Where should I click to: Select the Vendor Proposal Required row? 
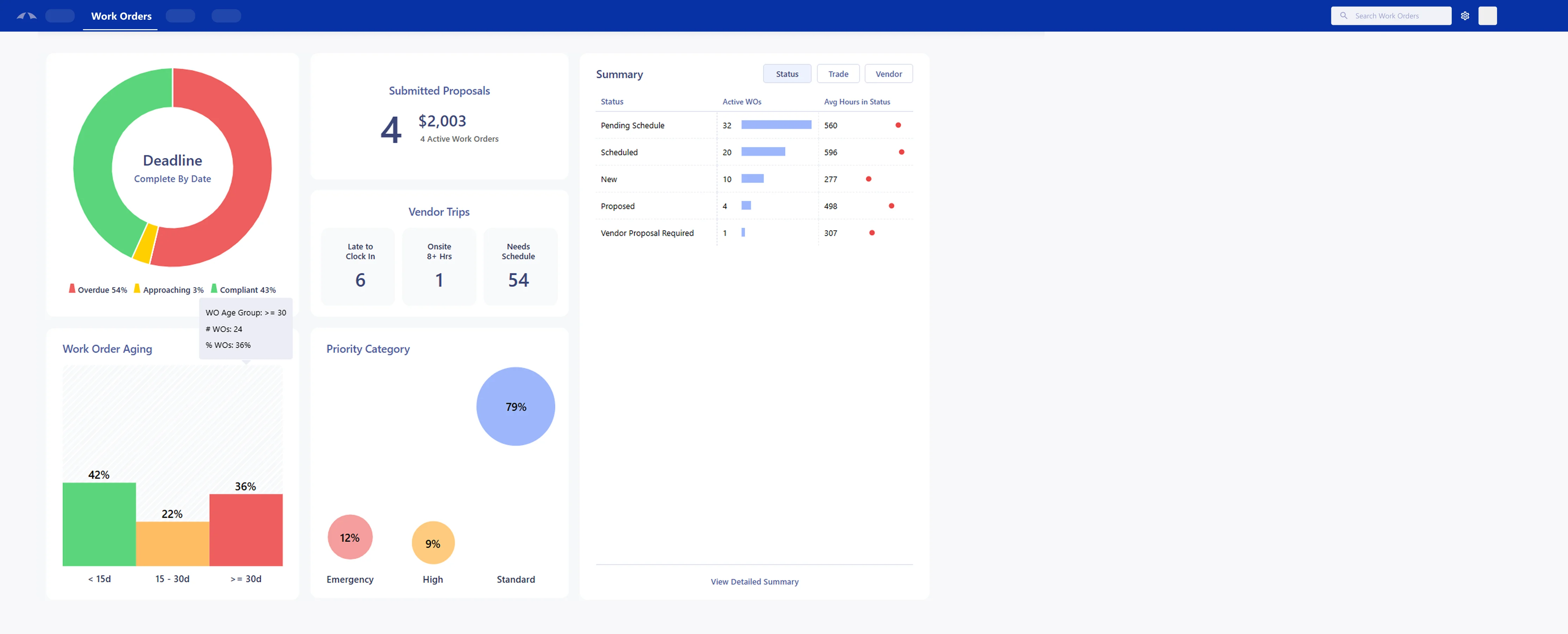pos(754,233)
